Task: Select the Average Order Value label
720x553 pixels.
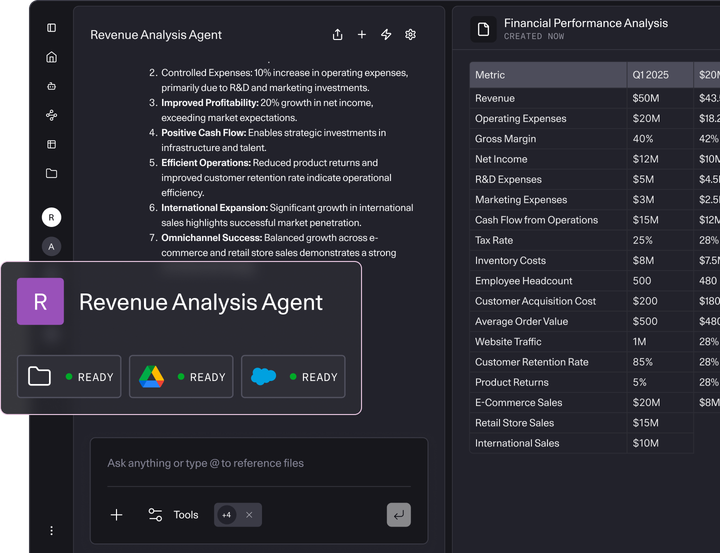Action: [x=521, y=321]
